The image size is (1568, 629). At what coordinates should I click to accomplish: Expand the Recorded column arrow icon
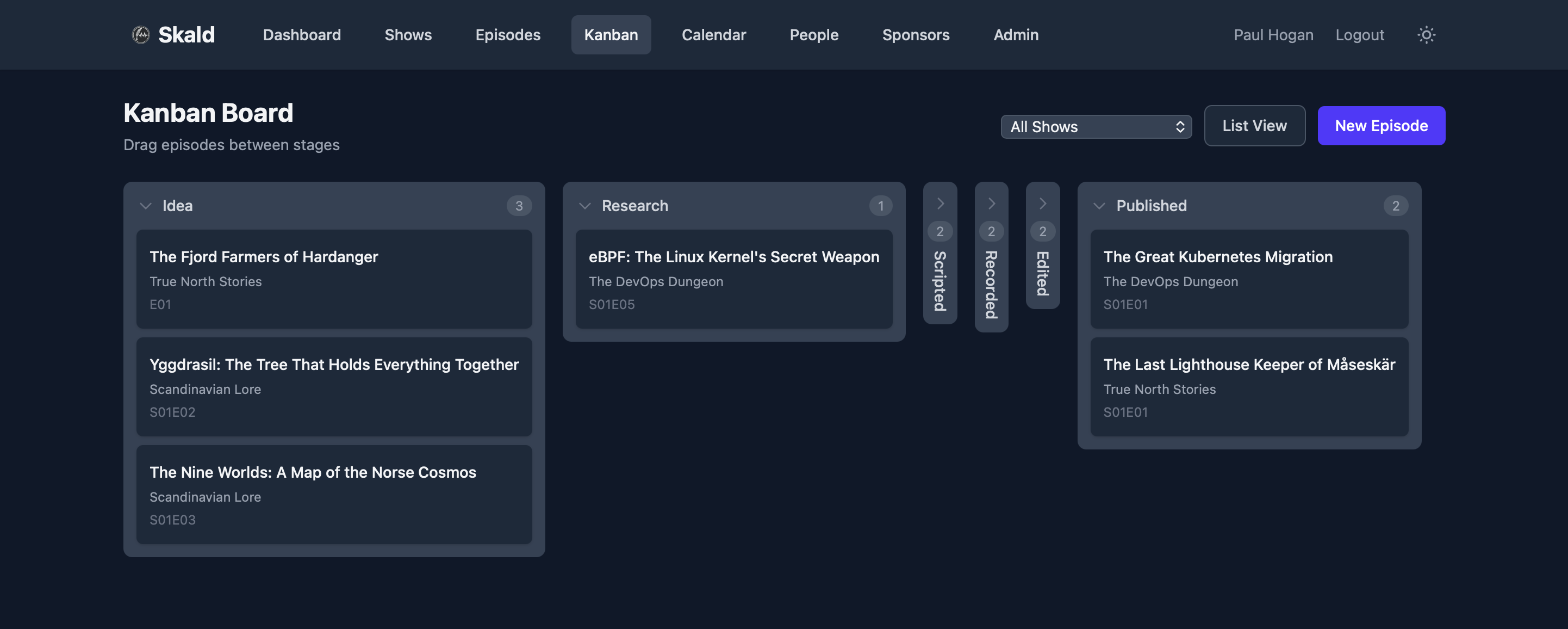point(992,203)
